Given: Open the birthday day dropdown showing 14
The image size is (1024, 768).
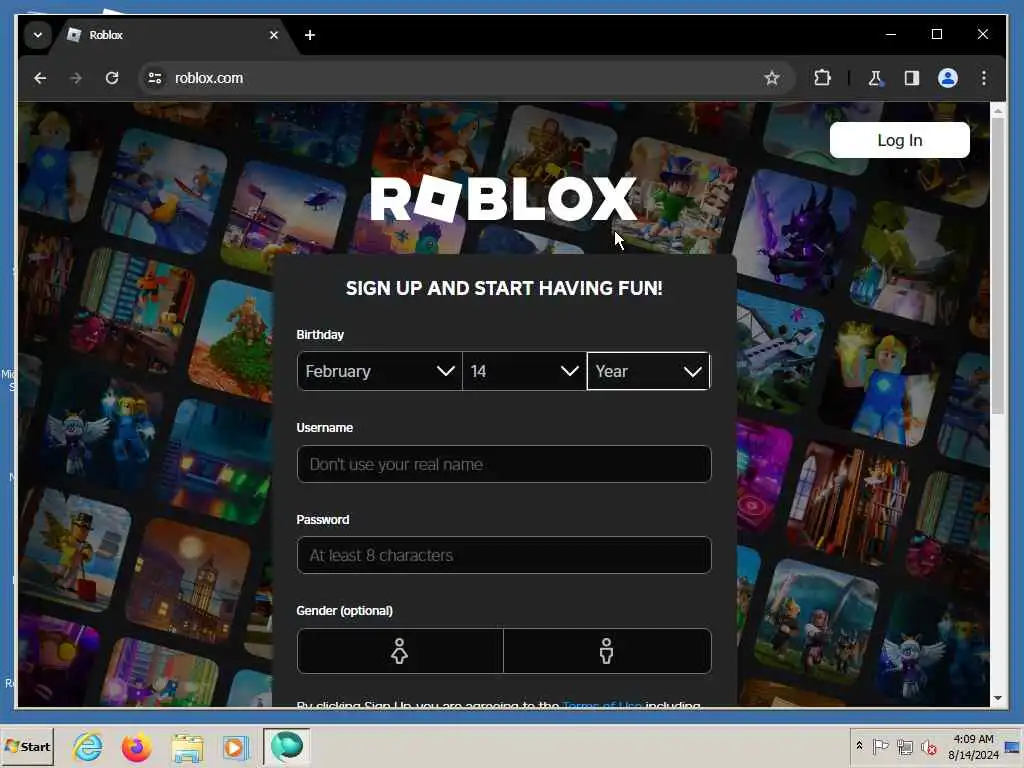Looking at the screenshot, I should 524,371.
